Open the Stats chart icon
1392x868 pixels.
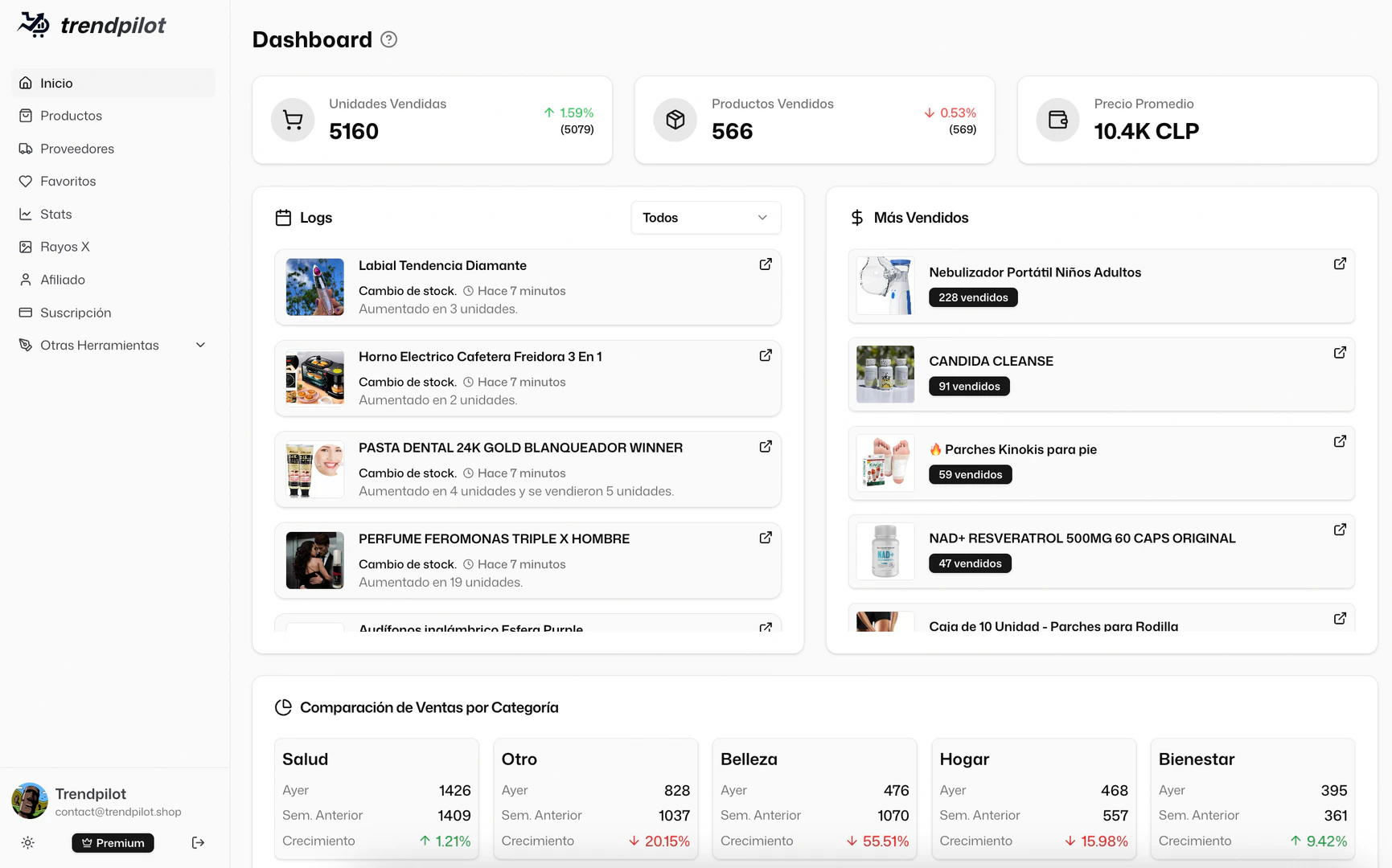pyautogui.click(x=26, y=214)
